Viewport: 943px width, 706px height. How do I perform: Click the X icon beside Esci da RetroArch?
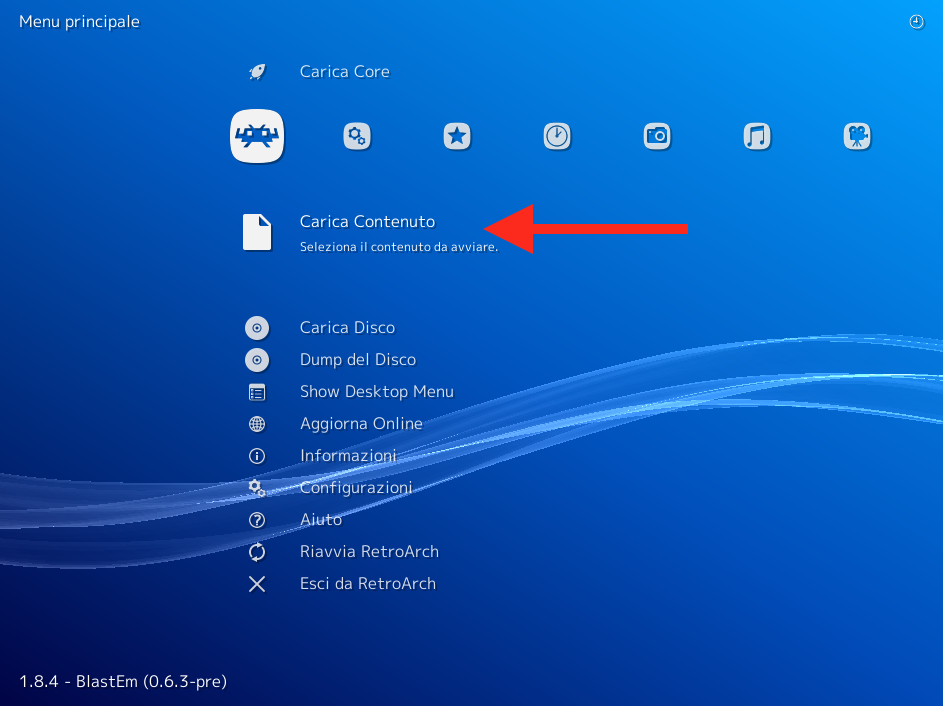tap(257, 584)
